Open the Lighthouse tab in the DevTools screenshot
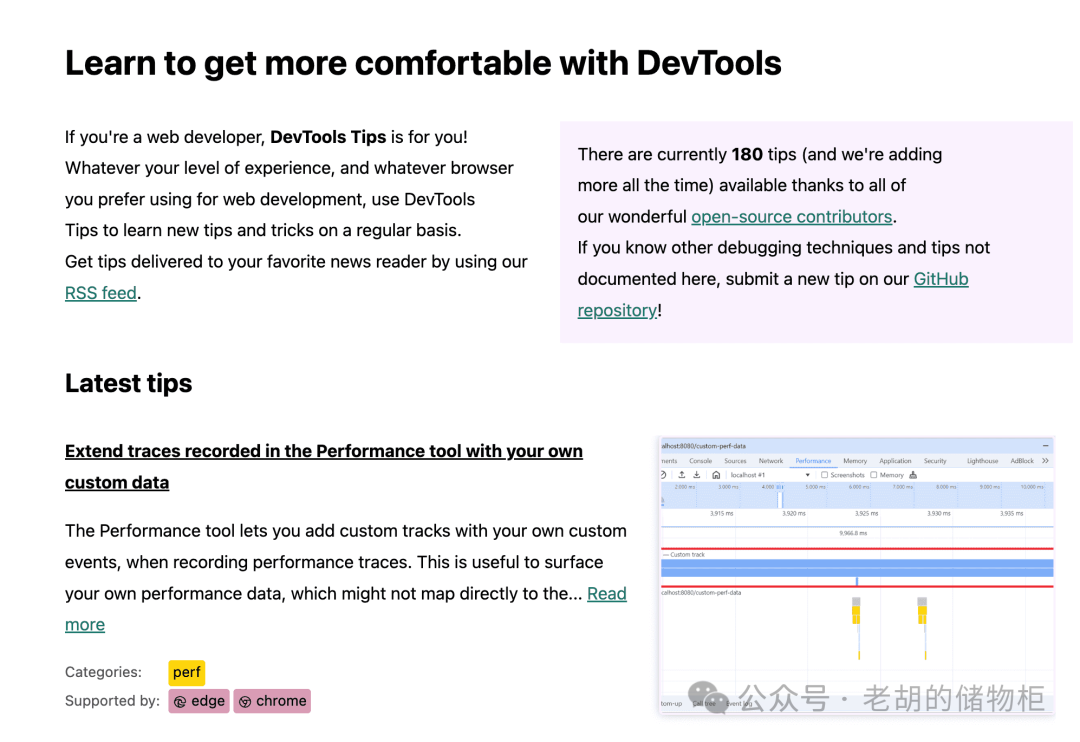This screenshot has width=1080, height=742. click(982, 461)
